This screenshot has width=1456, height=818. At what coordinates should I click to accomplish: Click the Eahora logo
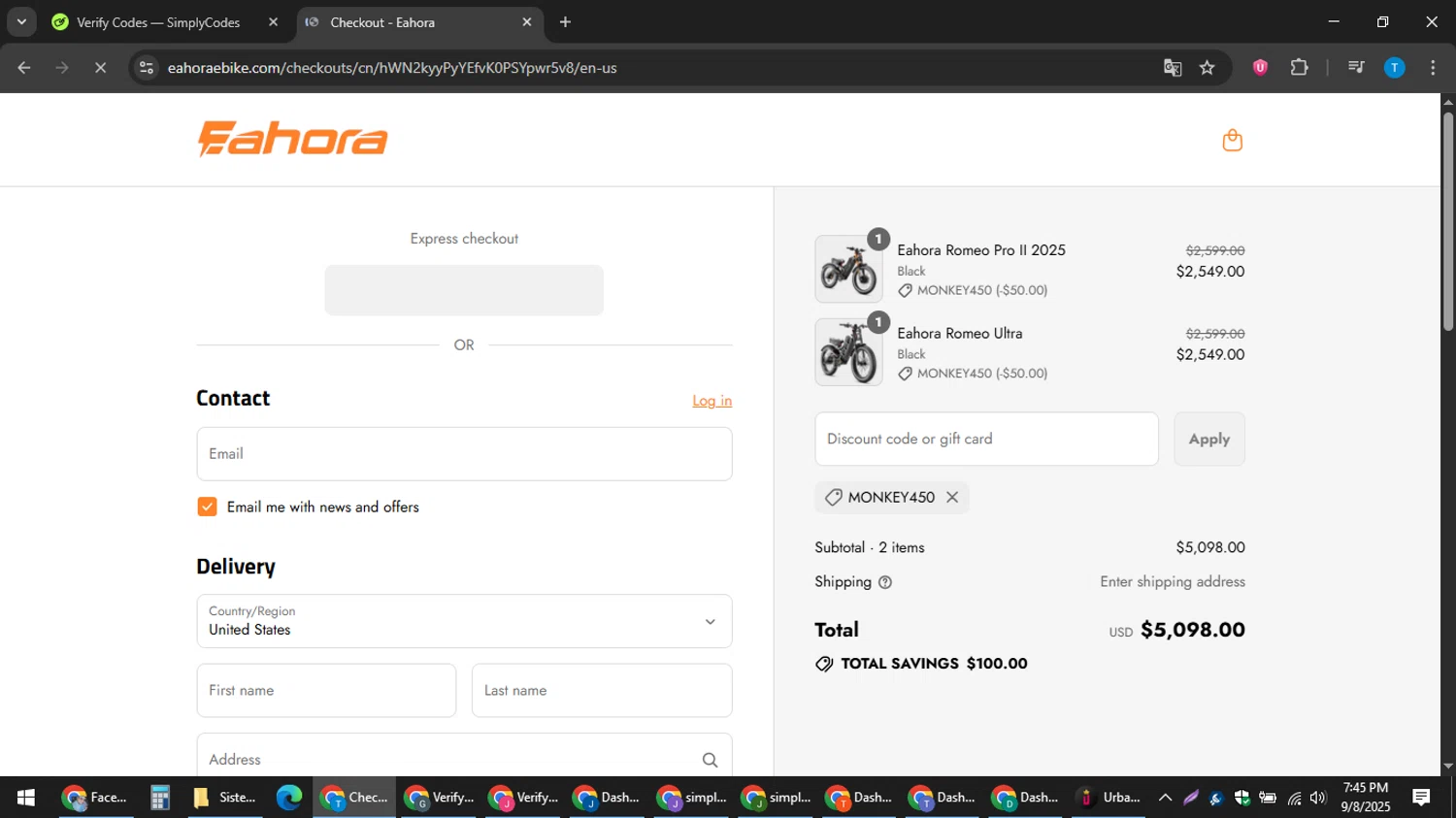coord(292,139)
